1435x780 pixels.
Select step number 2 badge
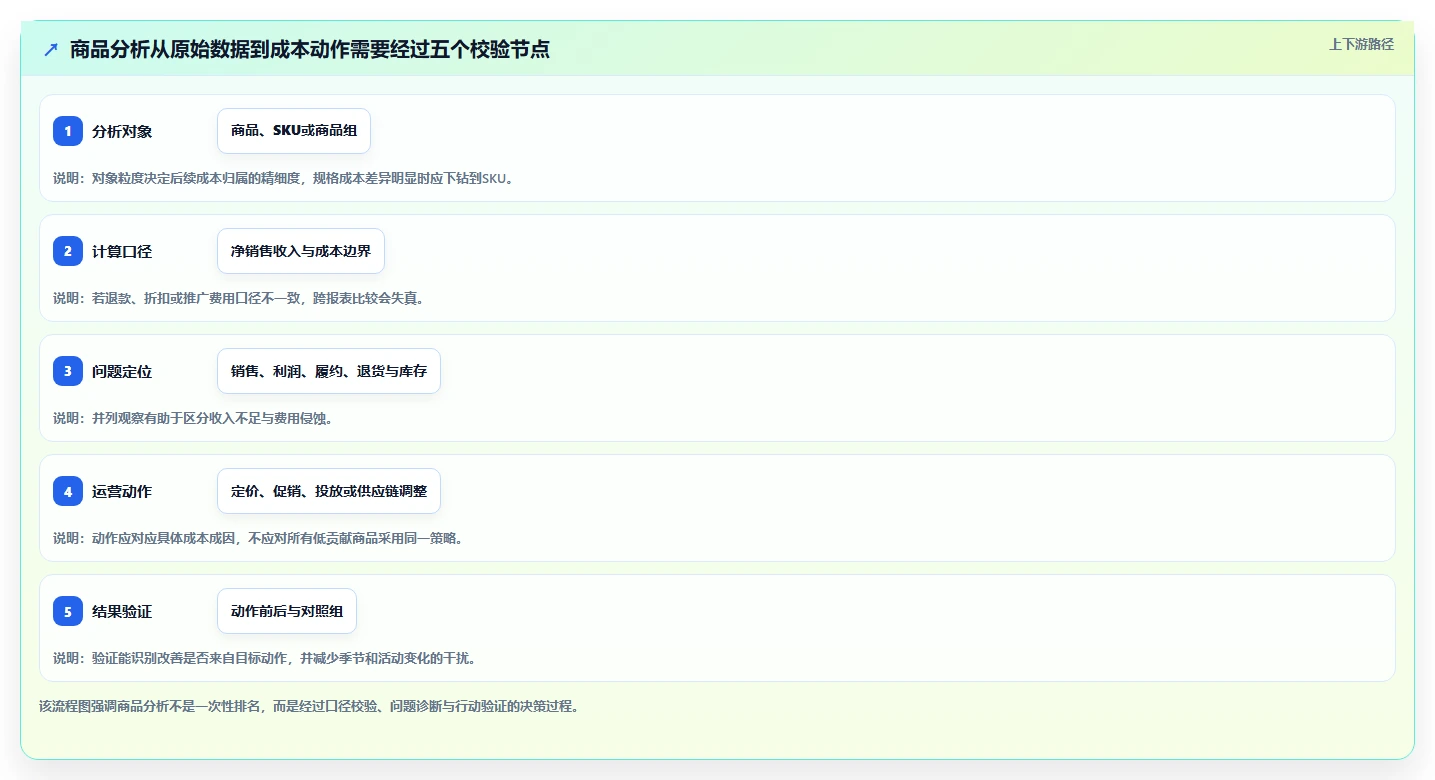tap(68, 251)
